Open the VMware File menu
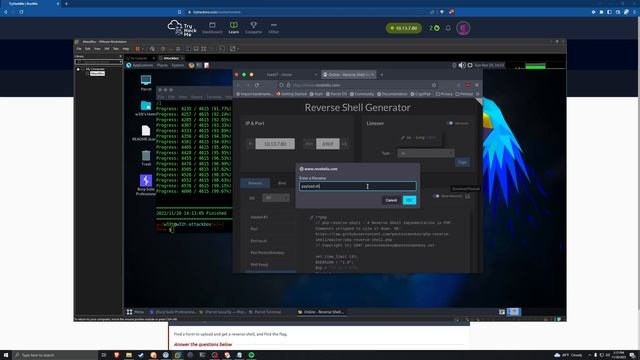 tap(79, 49)
